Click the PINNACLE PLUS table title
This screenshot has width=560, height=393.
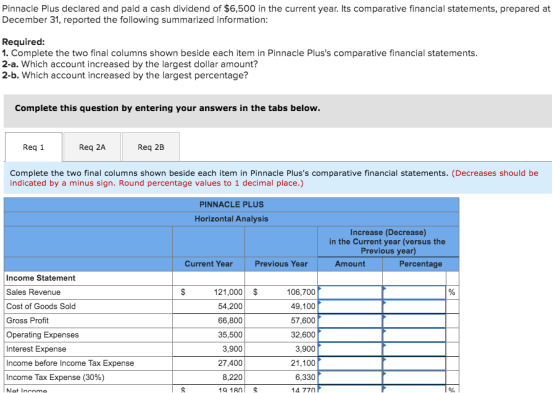231,204
